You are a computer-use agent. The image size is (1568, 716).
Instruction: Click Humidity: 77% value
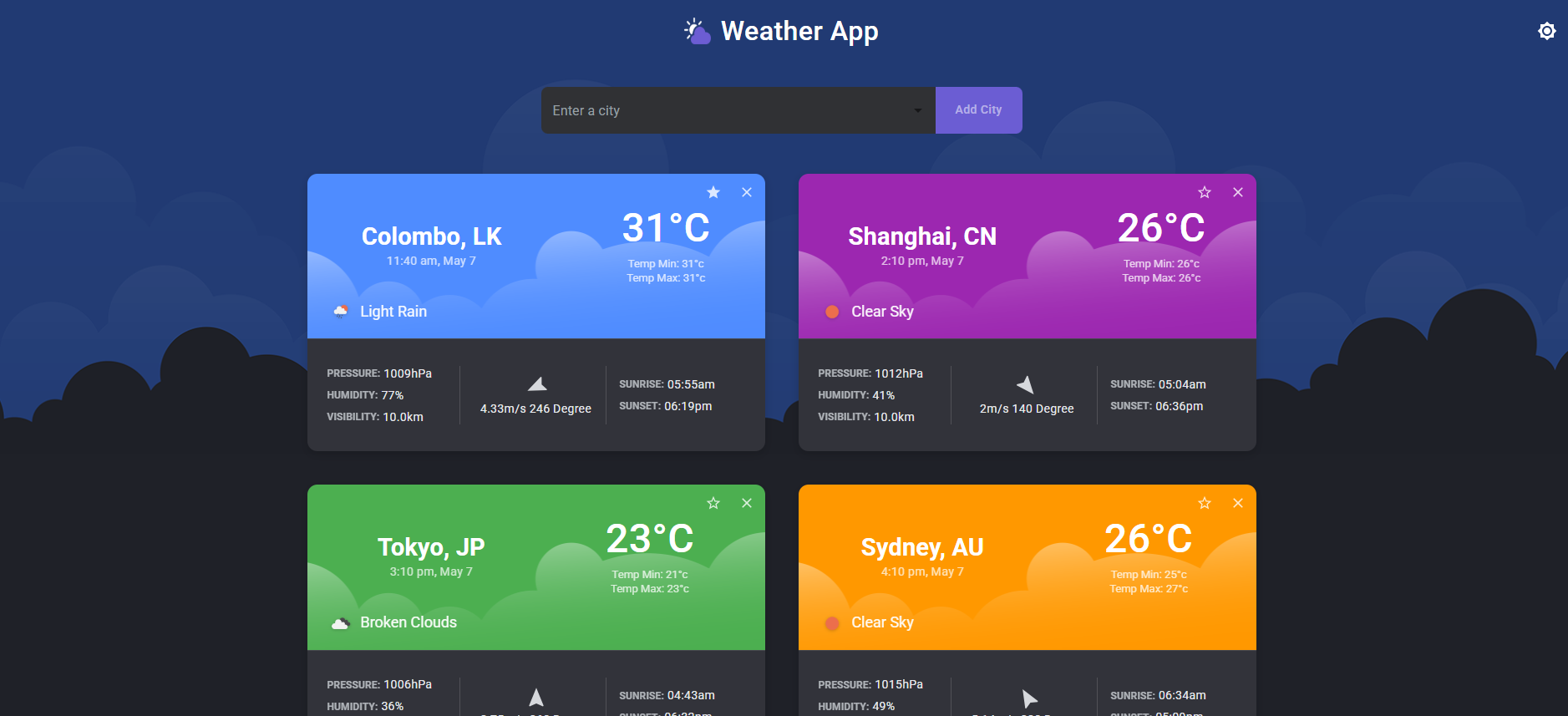[365, 395]
